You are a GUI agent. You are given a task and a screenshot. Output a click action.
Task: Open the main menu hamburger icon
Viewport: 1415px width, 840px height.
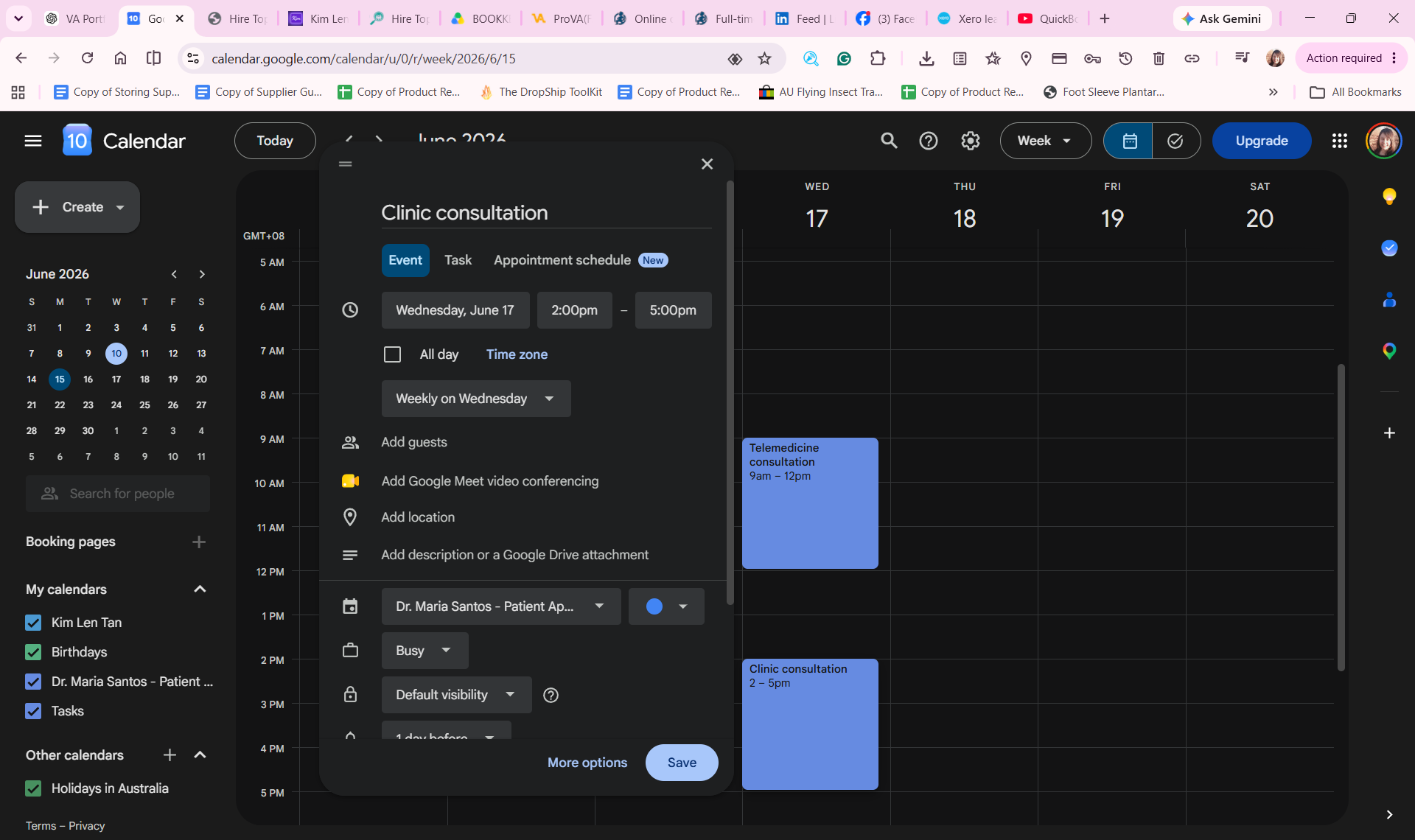point(33,141)
